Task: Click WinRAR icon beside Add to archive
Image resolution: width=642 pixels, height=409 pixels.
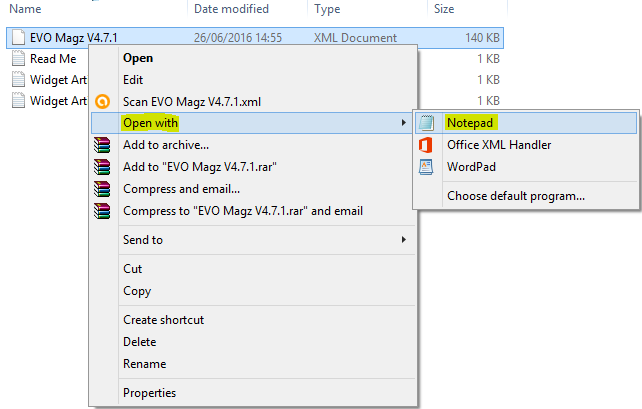Action: 102,145
